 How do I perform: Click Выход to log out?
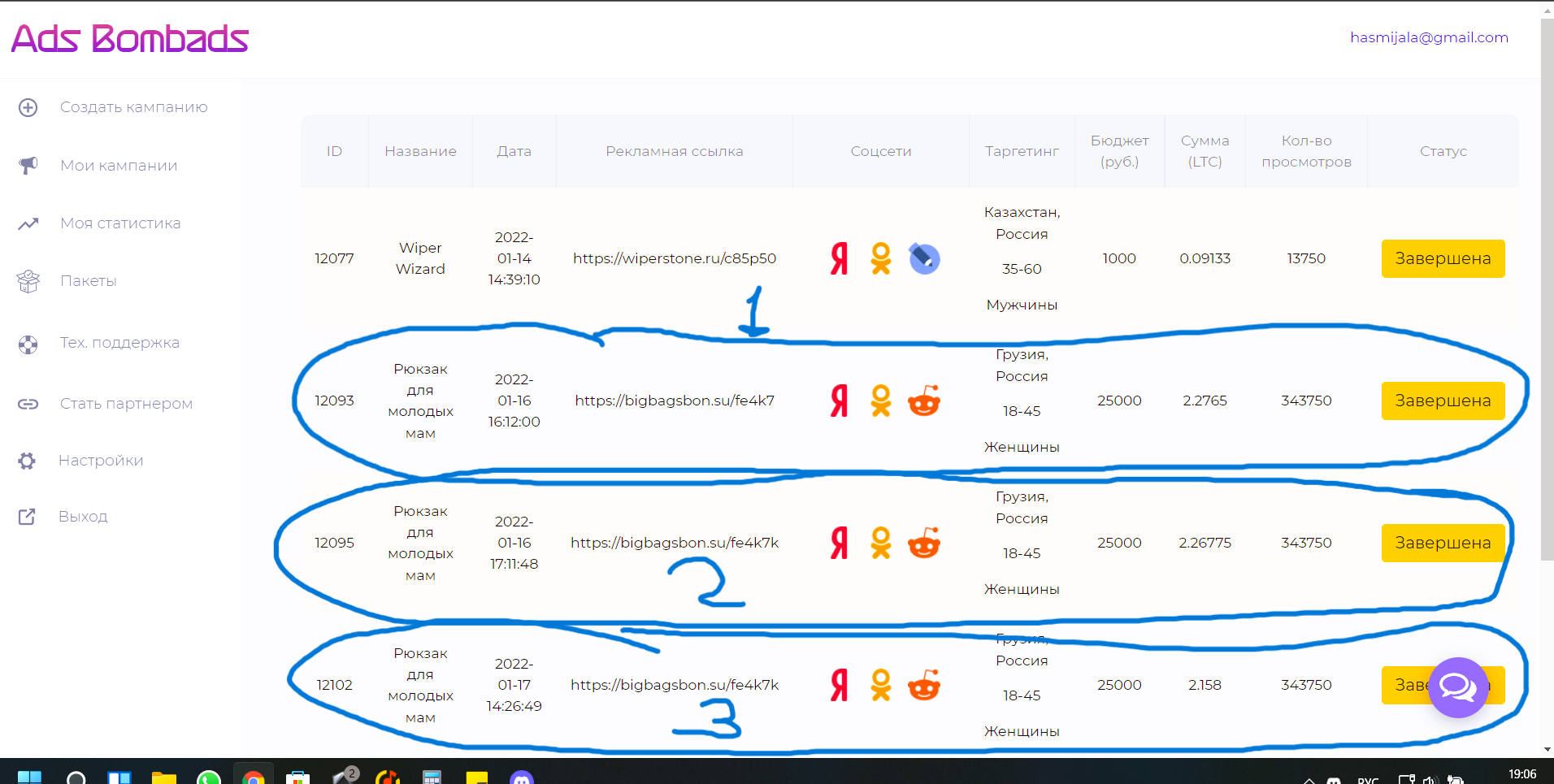(x=83, y=517)
